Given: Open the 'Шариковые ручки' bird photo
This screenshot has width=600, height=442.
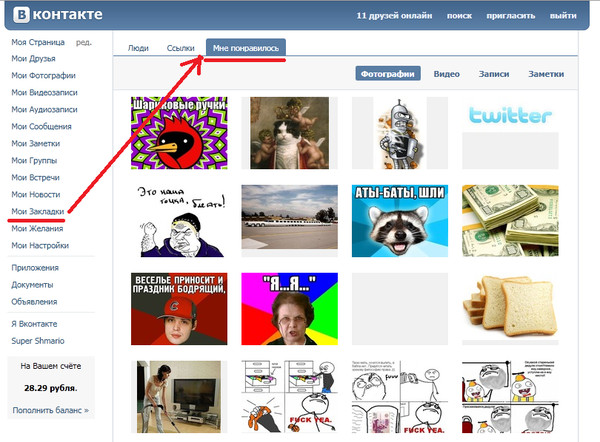Looking at the screenshot, I should pos(179,133).
